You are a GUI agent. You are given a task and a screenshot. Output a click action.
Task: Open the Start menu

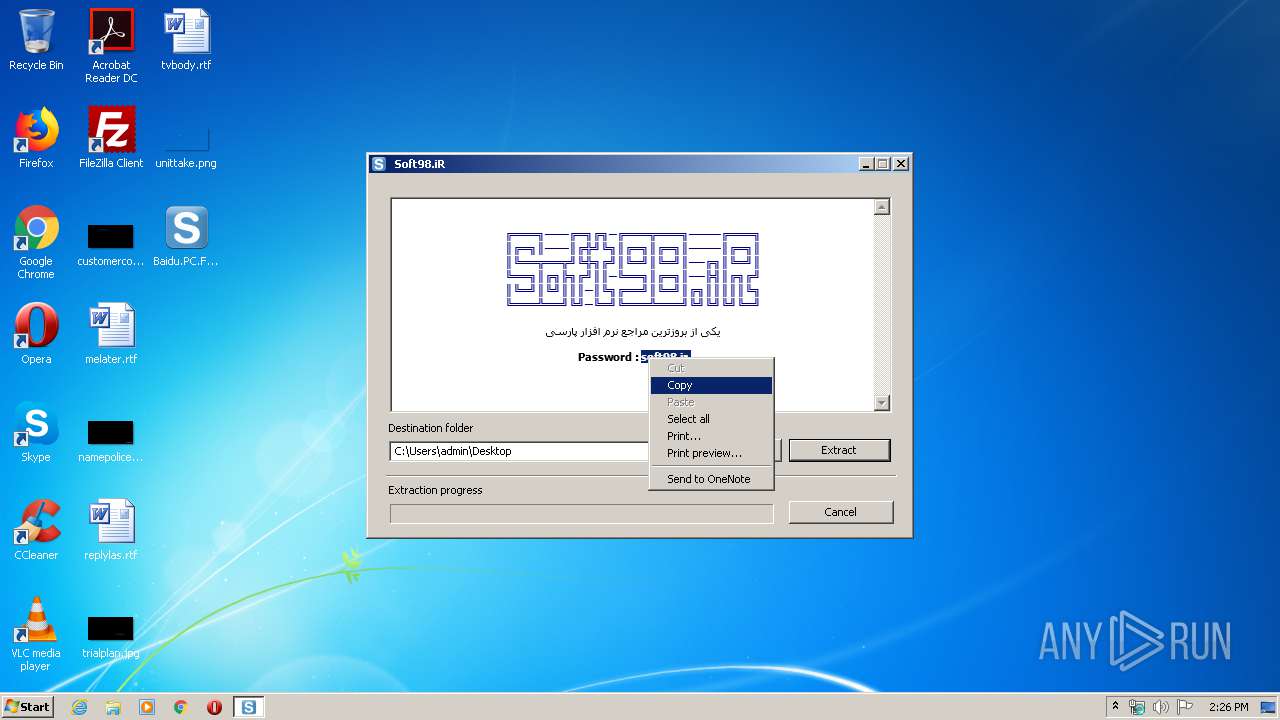(28, 707)
